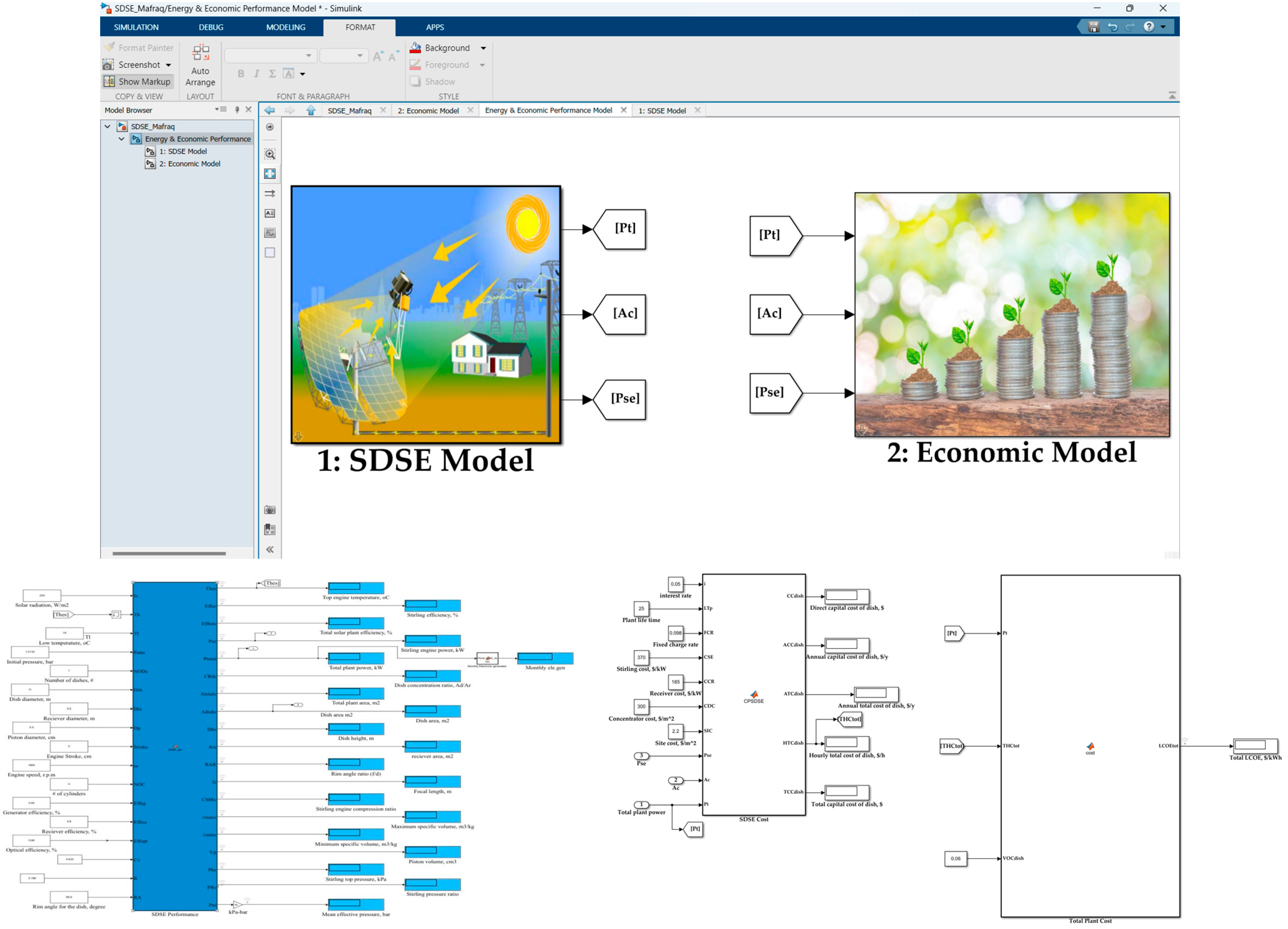
Task: Select the Zoom-in tool in palette
Action: point(270,154)
